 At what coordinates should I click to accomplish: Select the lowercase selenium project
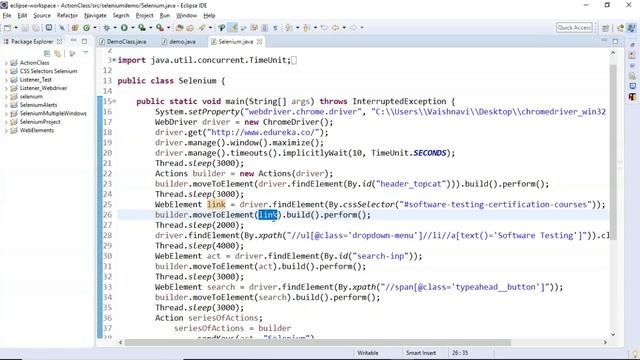click(x=31, y=97)
